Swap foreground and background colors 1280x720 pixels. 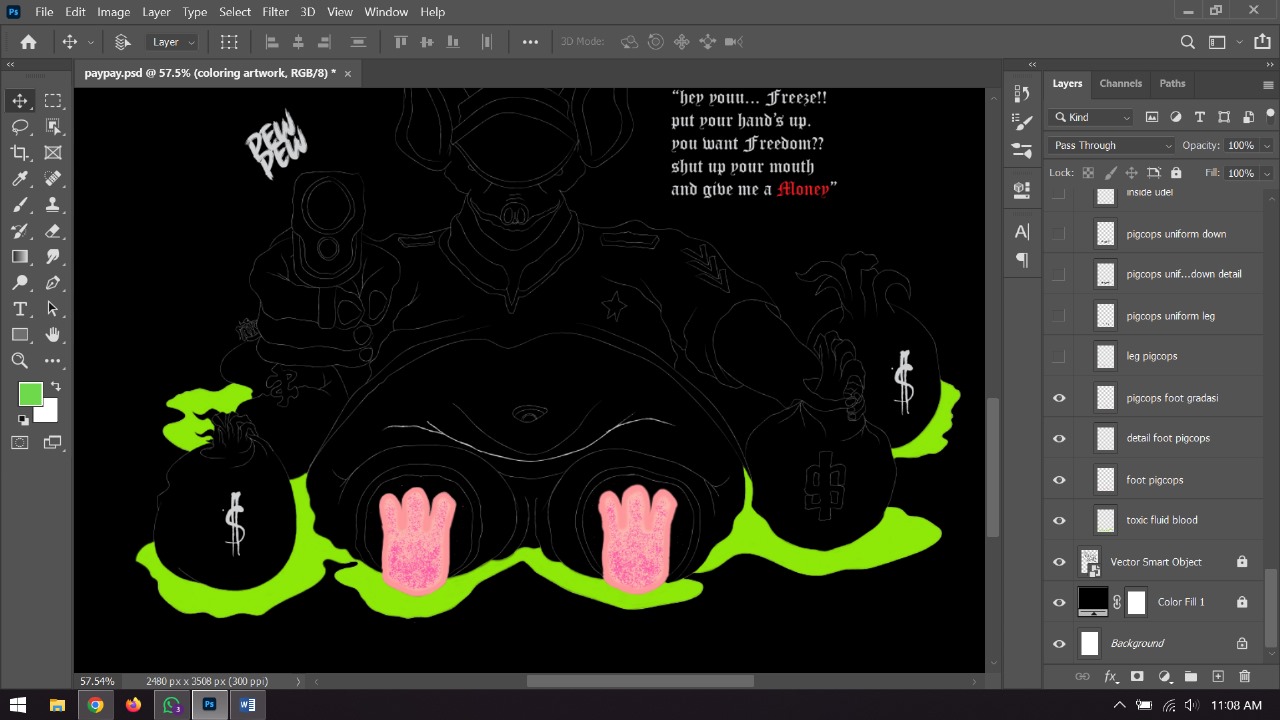pyautogui.click(x=55, y=386)
